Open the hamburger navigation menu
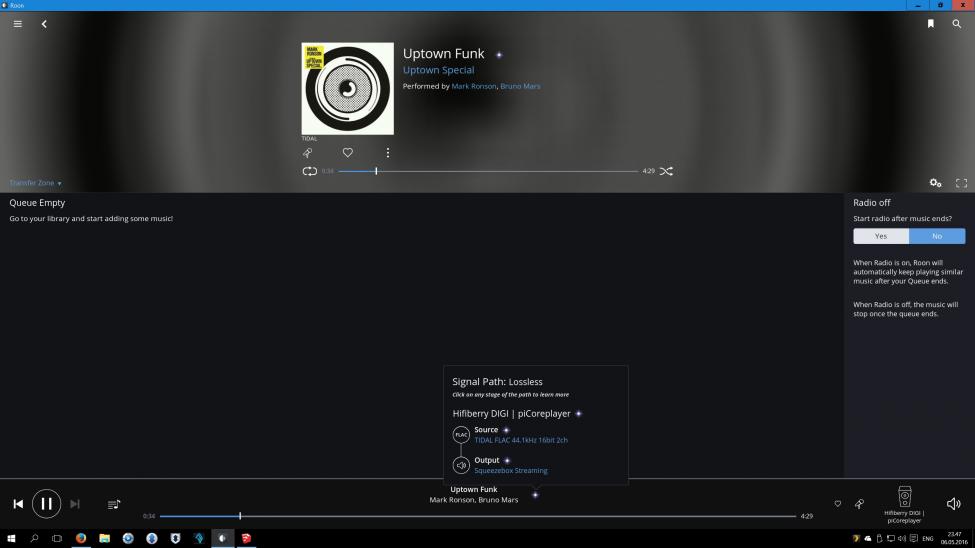Screen dimensions: 975x548 [17, 24]
